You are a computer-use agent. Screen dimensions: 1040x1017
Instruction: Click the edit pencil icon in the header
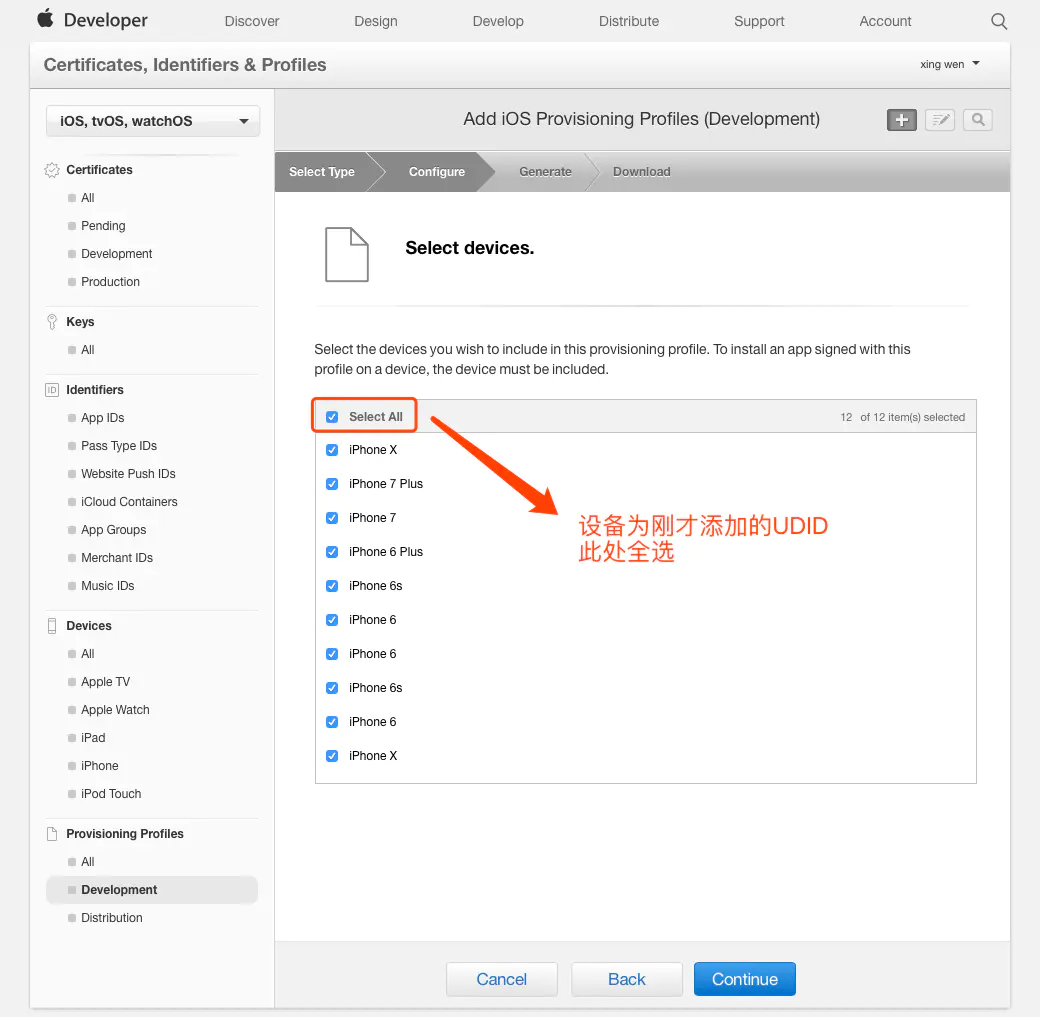pos(940,120)
